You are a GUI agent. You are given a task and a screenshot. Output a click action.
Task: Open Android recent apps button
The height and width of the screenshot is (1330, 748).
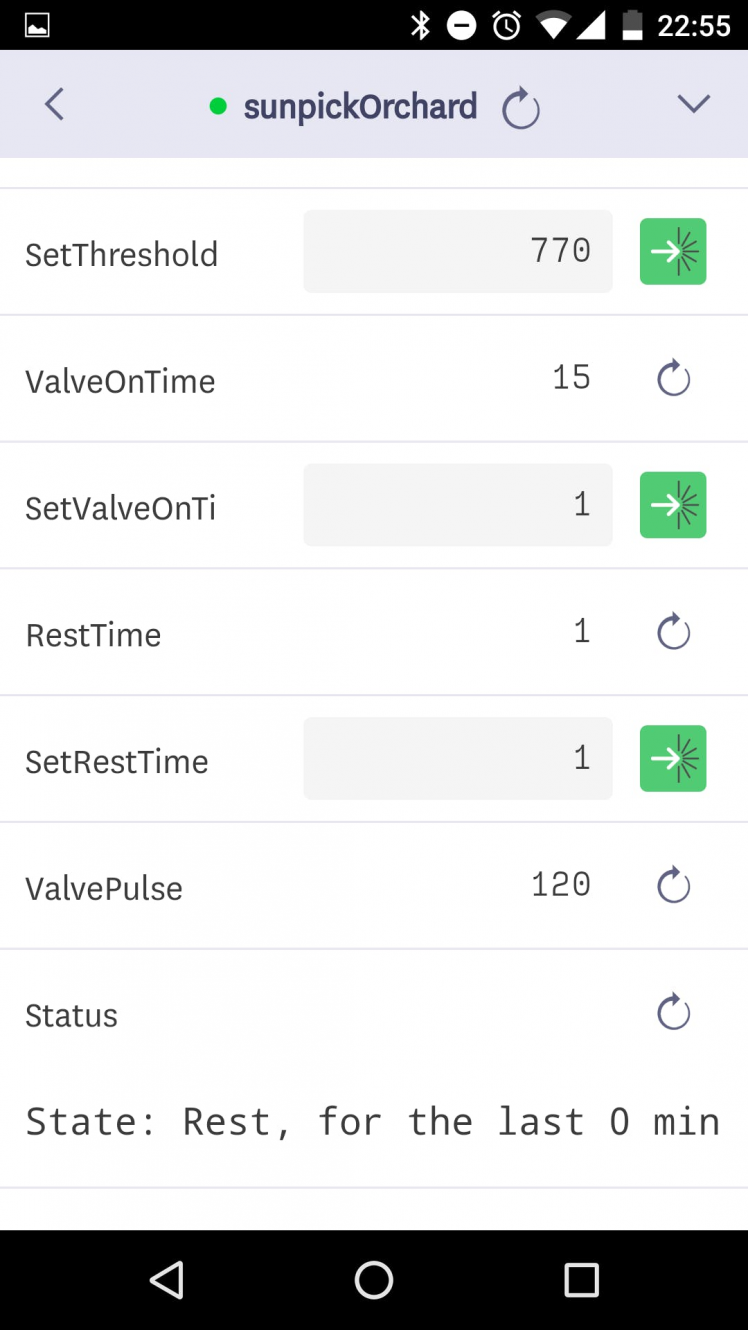tap(581, 1279)
